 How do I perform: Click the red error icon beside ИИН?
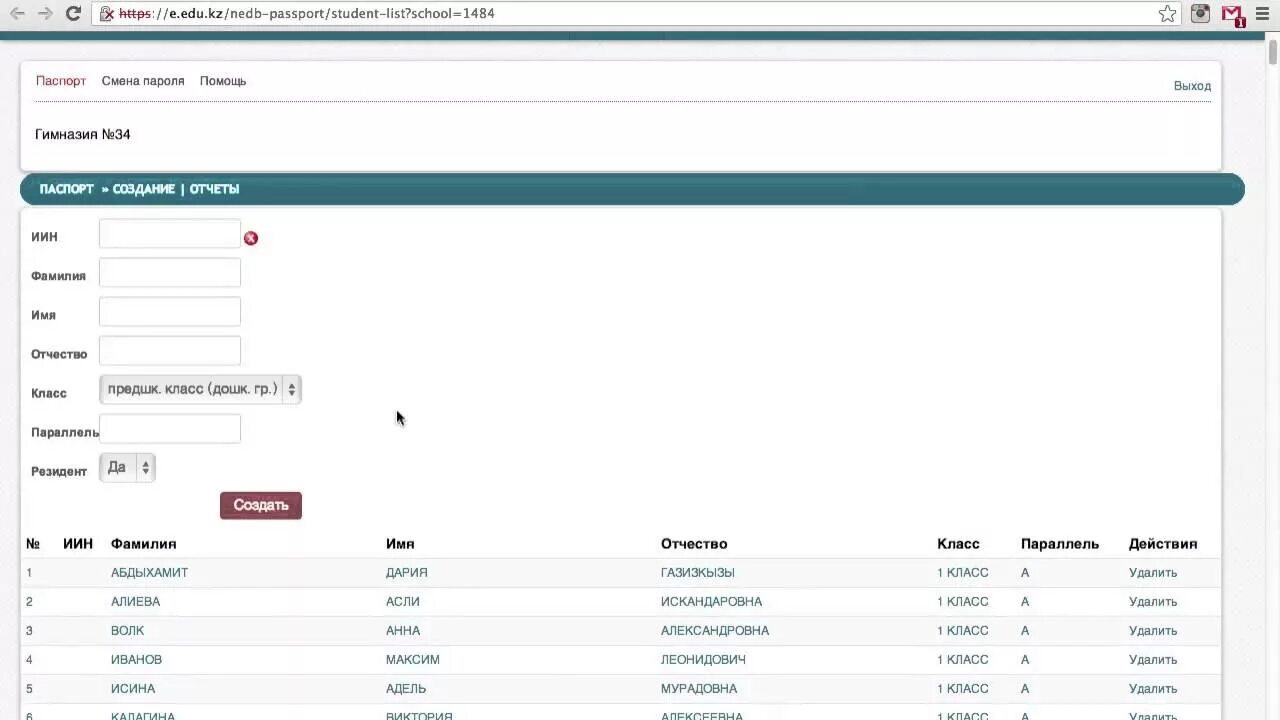coord(251,238)
